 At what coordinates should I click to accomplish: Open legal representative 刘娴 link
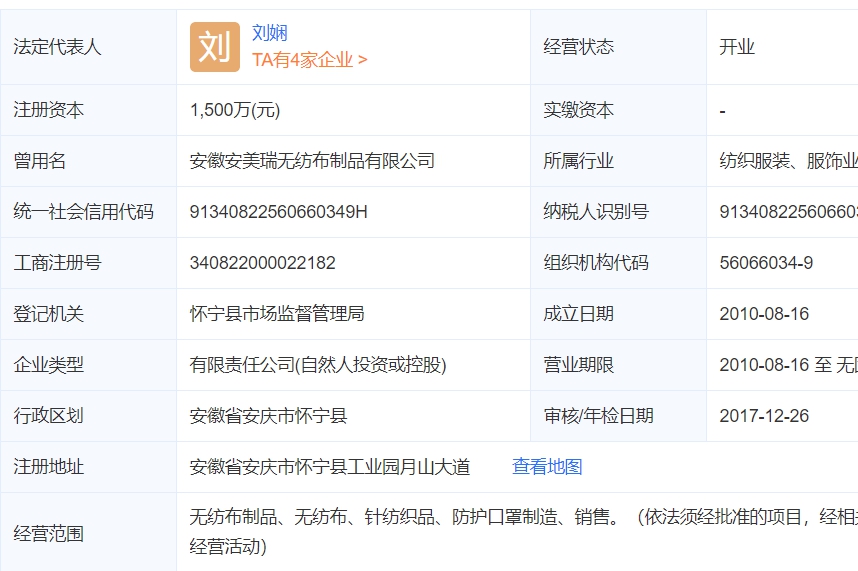pos(269,33)
